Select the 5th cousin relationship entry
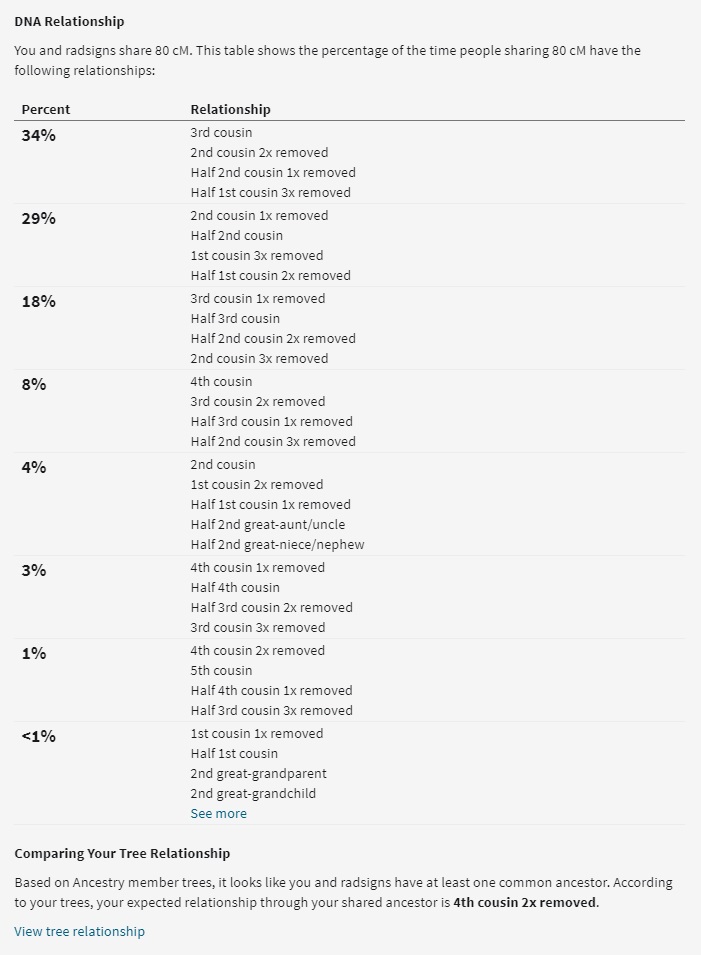This screenshot has width=701, height=955. click(221, 670)
